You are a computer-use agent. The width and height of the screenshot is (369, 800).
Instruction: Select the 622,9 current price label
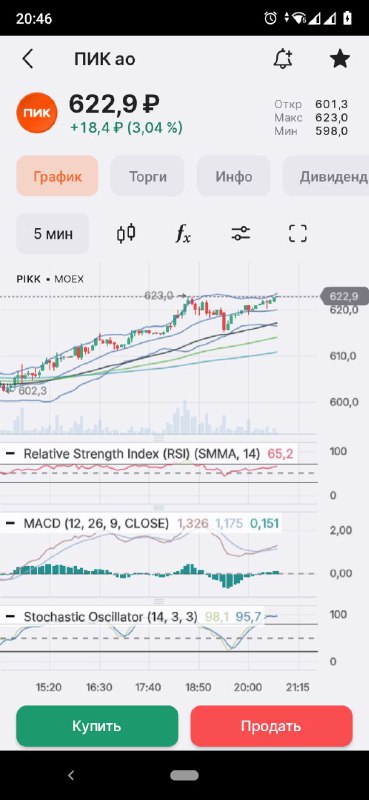[344, 296]
